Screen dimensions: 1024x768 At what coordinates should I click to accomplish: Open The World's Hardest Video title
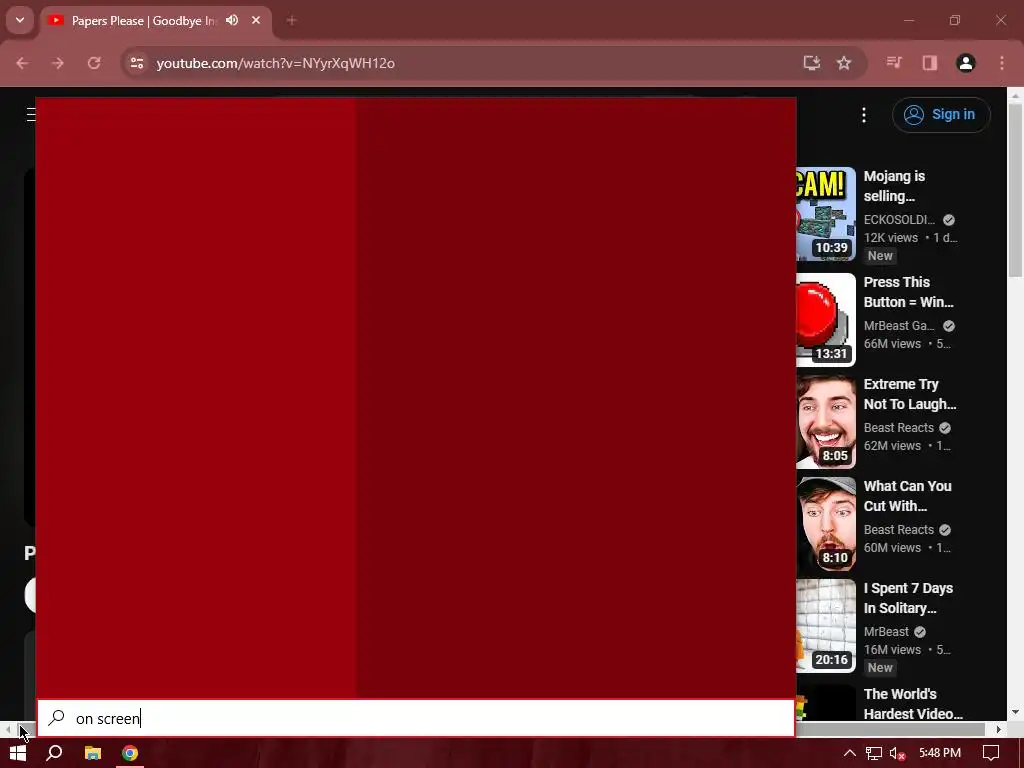point(913,703)
